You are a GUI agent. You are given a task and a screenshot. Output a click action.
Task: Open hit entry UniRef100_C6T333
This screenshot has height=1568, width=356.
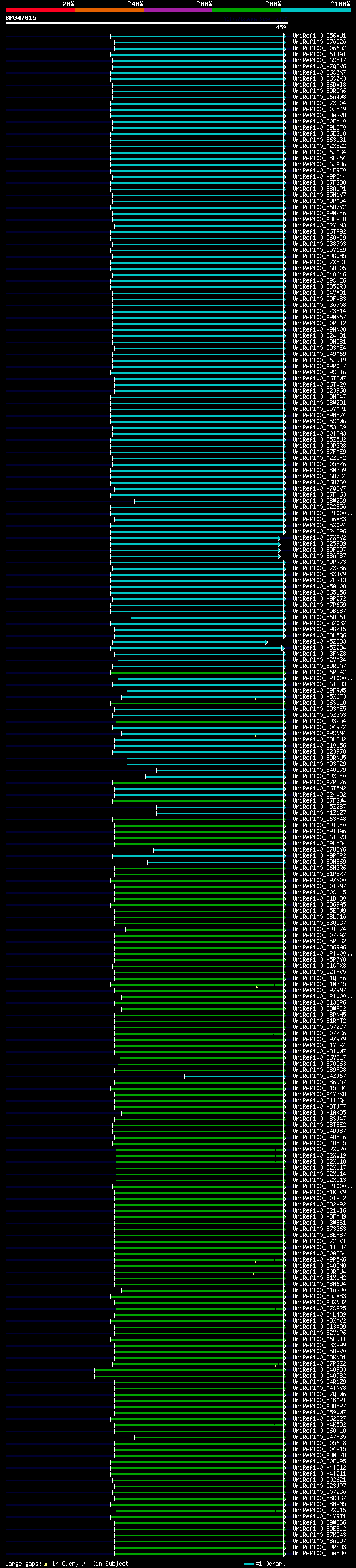click(x=319, y=684)
